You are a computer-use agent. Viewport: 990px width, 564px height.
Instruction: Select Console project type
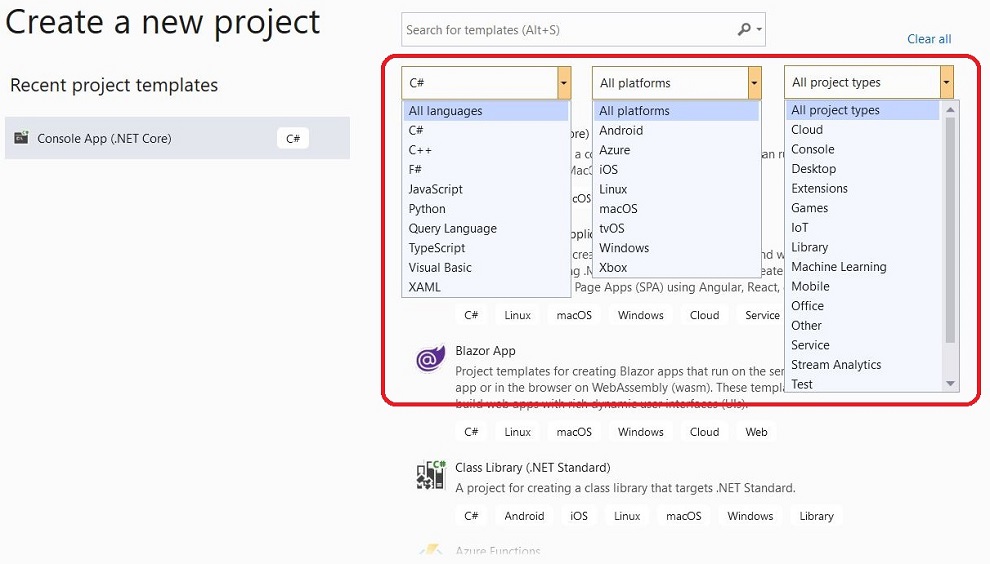[863, 149]
